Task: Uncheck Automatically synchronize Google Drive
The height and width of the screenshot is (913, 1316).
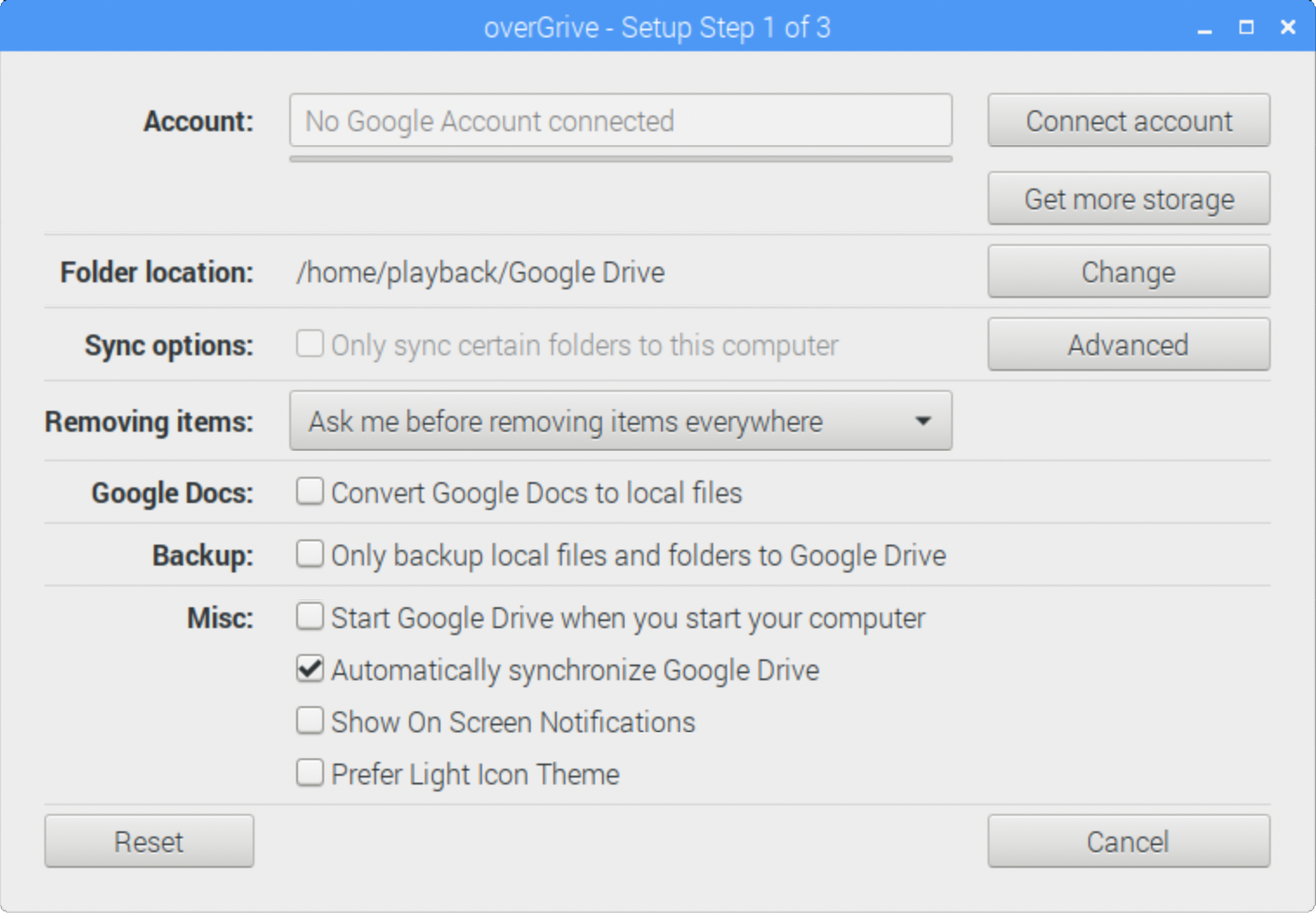Action: pos(310,669)
